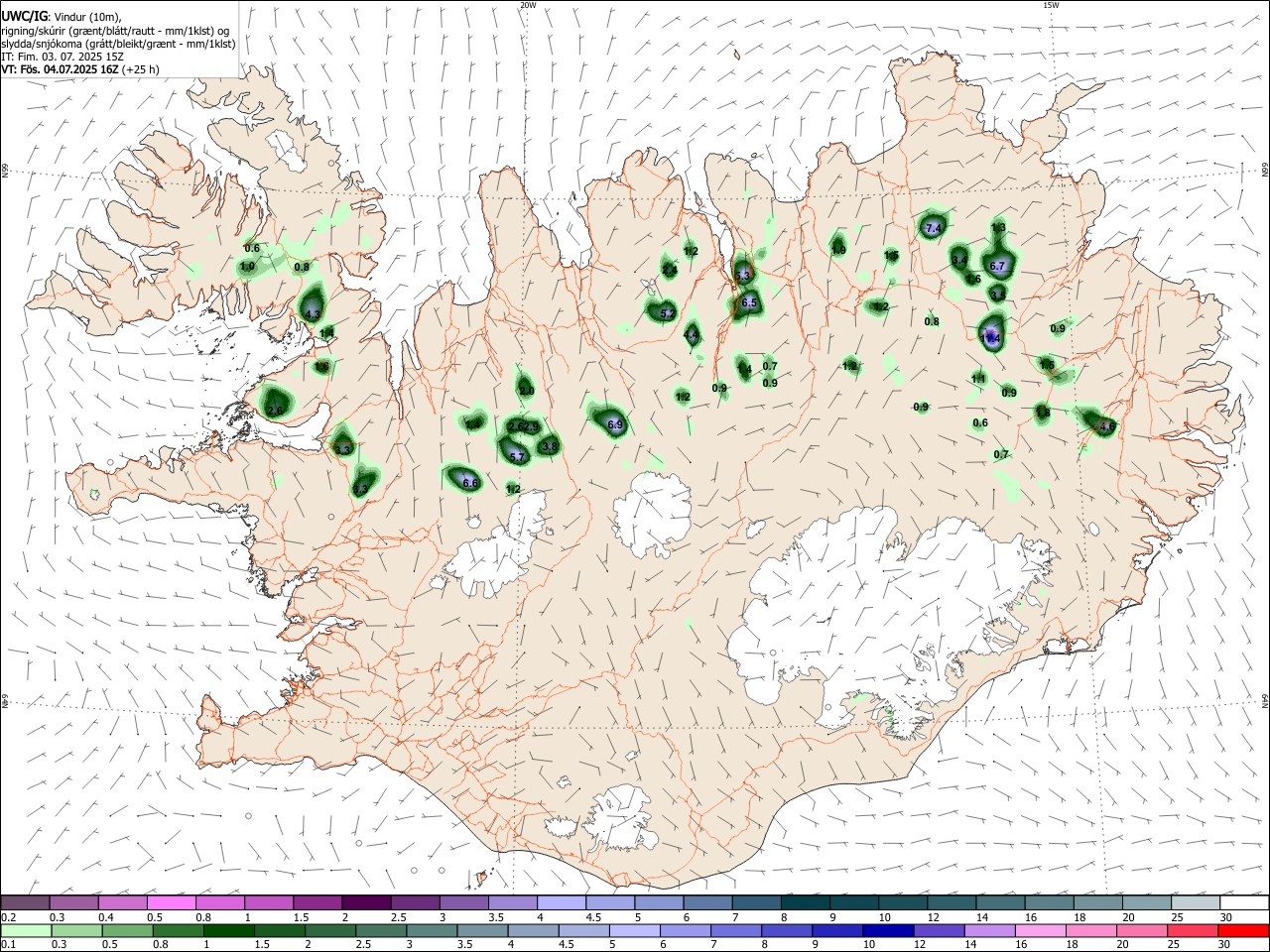Screen dimensions: 1270x952
Task: Pick the deep navy 10 swatch in bottom legend row
Action: (888, 931)
